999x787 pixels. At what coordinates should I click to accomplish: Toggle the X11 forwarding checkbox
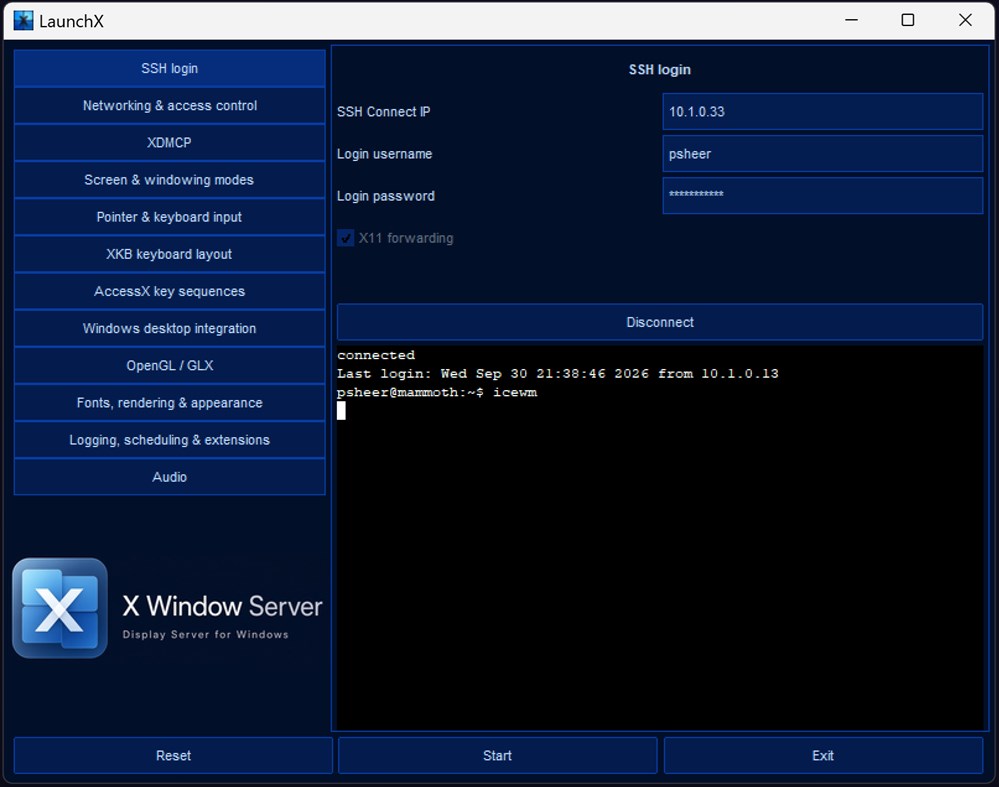coord(345,238)
